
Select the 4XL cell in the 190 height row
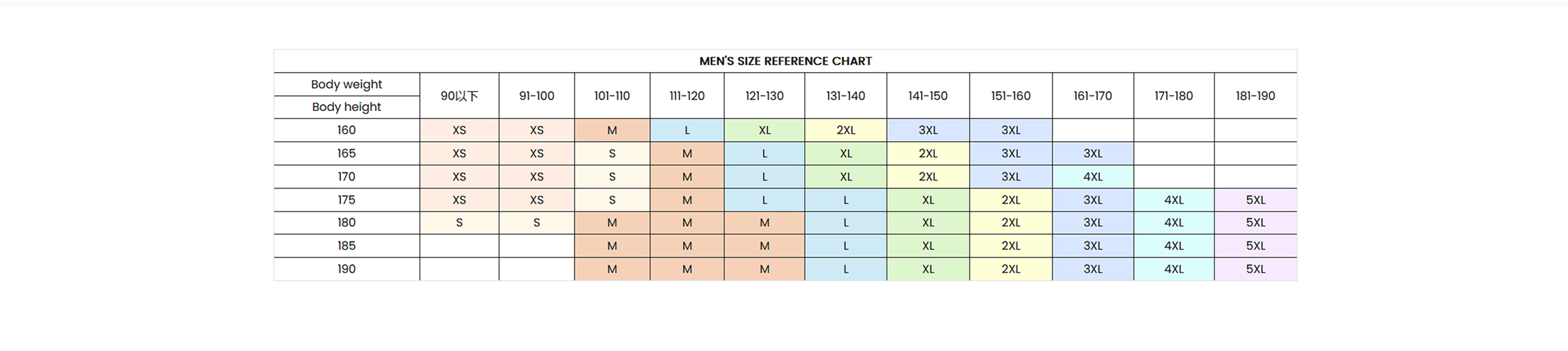(1173, 269)
